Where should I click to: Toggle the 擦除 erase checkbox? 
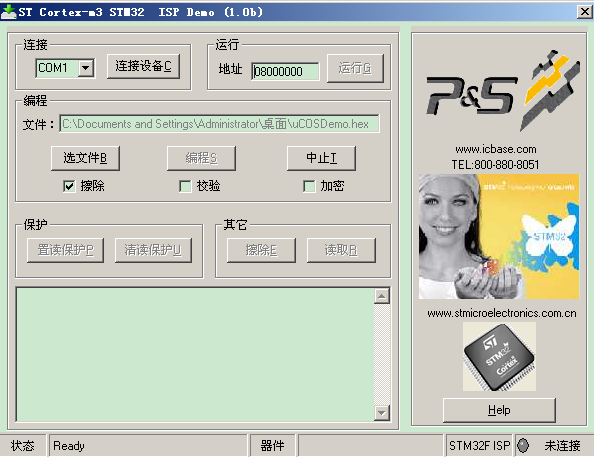69,186
